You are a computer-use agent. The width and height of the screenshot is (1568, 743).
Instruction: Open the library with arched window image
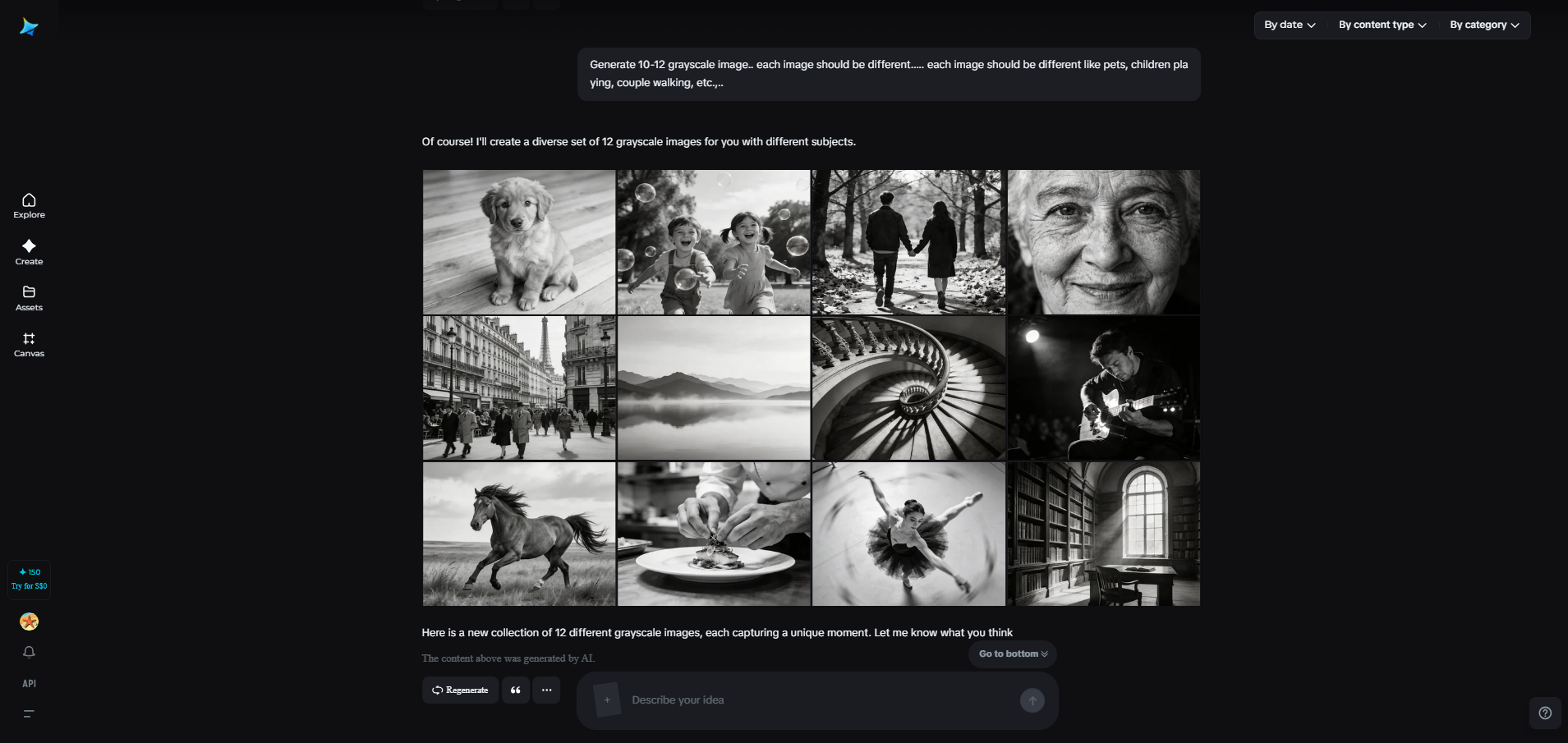(x=1104, y=534)
